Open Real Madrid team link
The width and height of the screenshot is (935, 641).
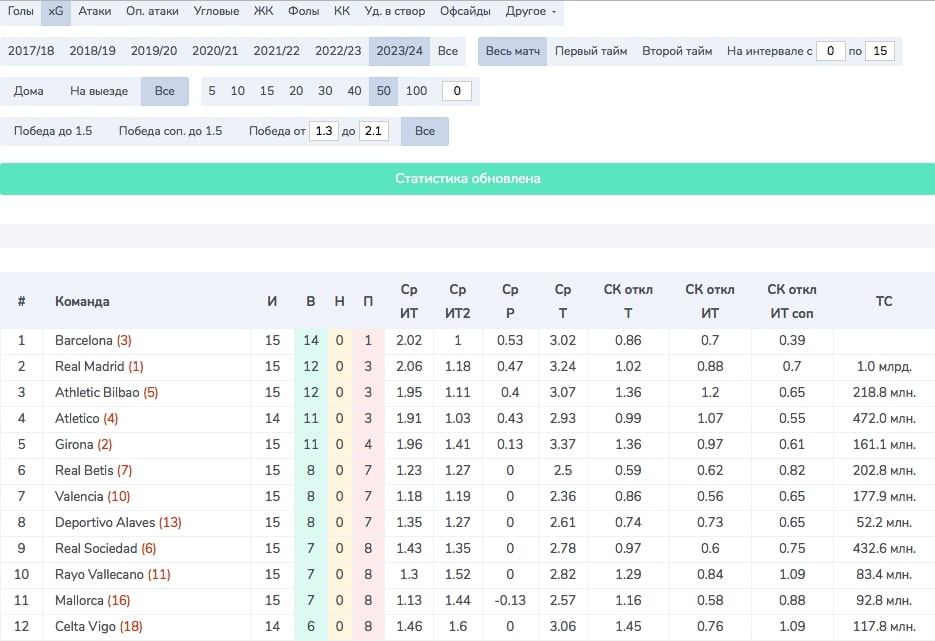tap(89, 367)
